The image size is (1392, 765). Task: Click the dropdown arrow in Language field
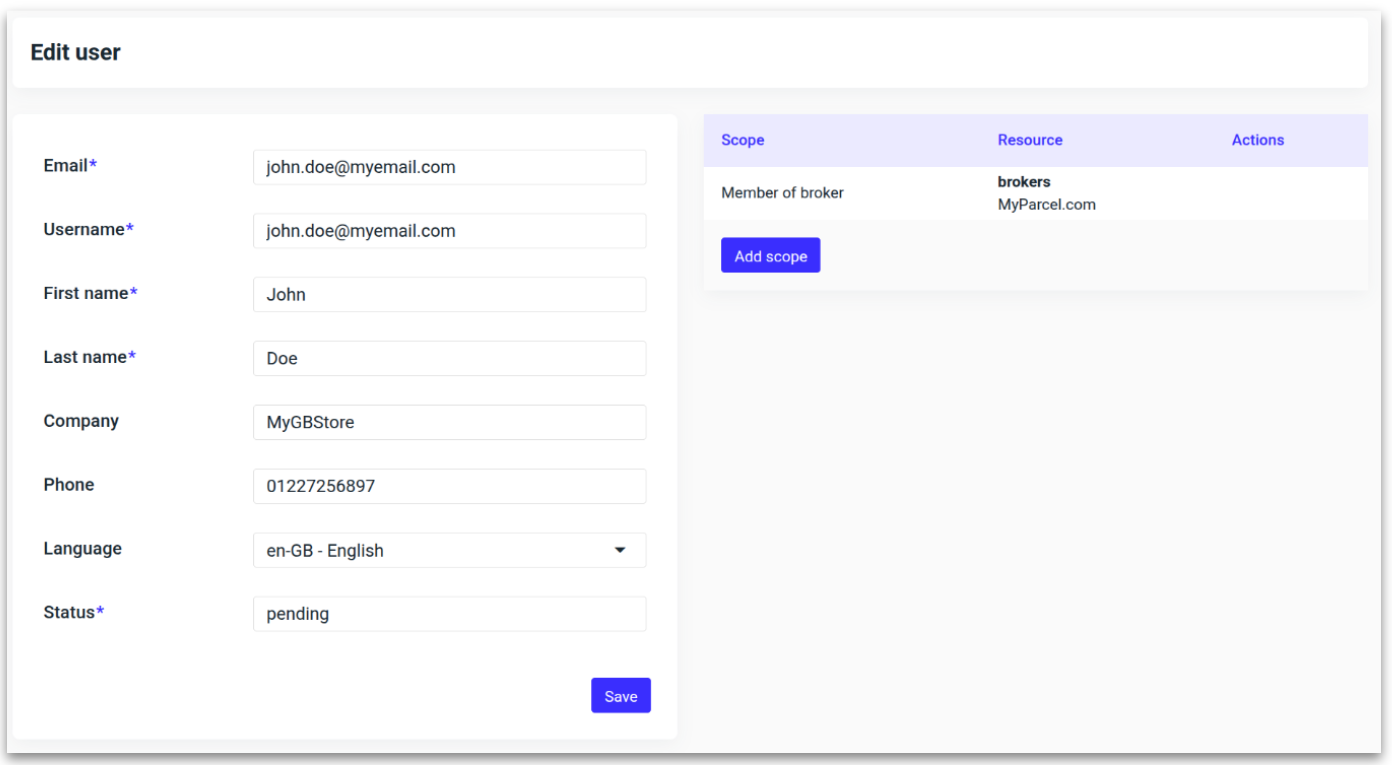(620, 550)
